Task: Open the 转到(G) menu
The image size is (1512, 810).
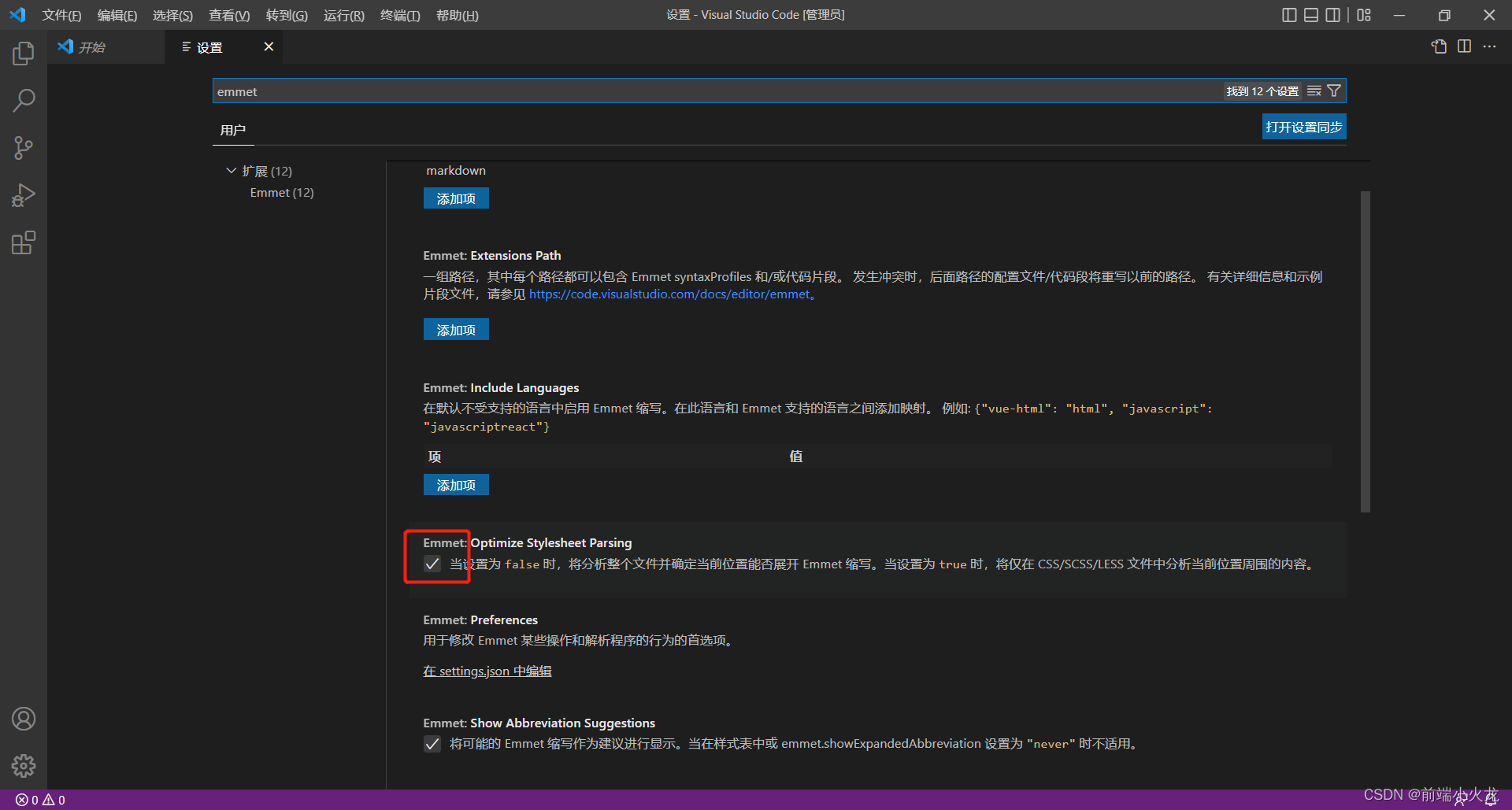Action: 287,15
